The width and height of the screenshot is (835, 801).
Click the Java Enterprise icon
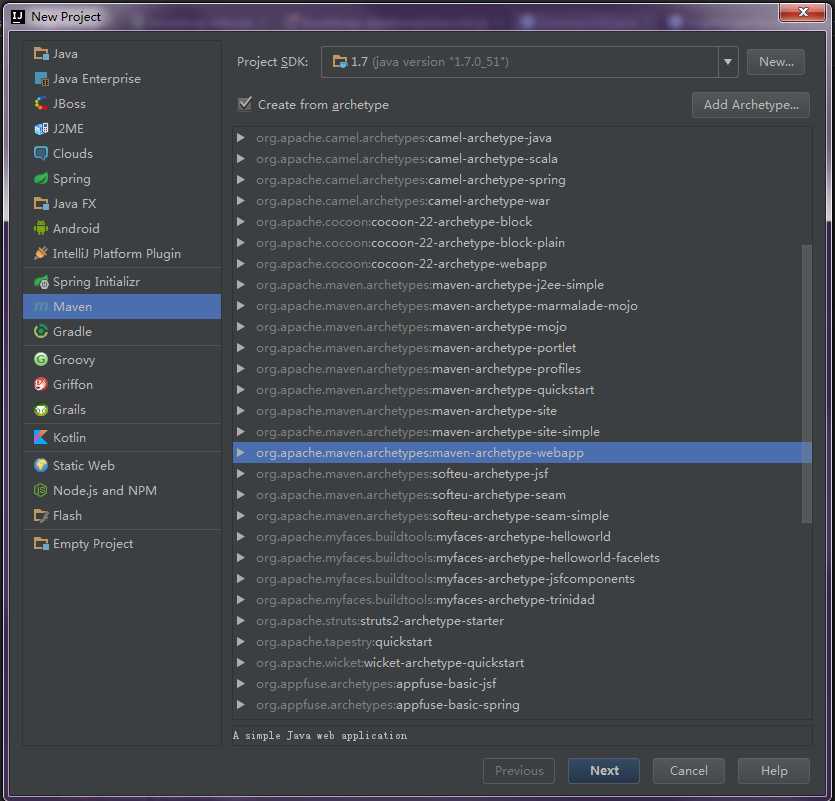(41, 79)
